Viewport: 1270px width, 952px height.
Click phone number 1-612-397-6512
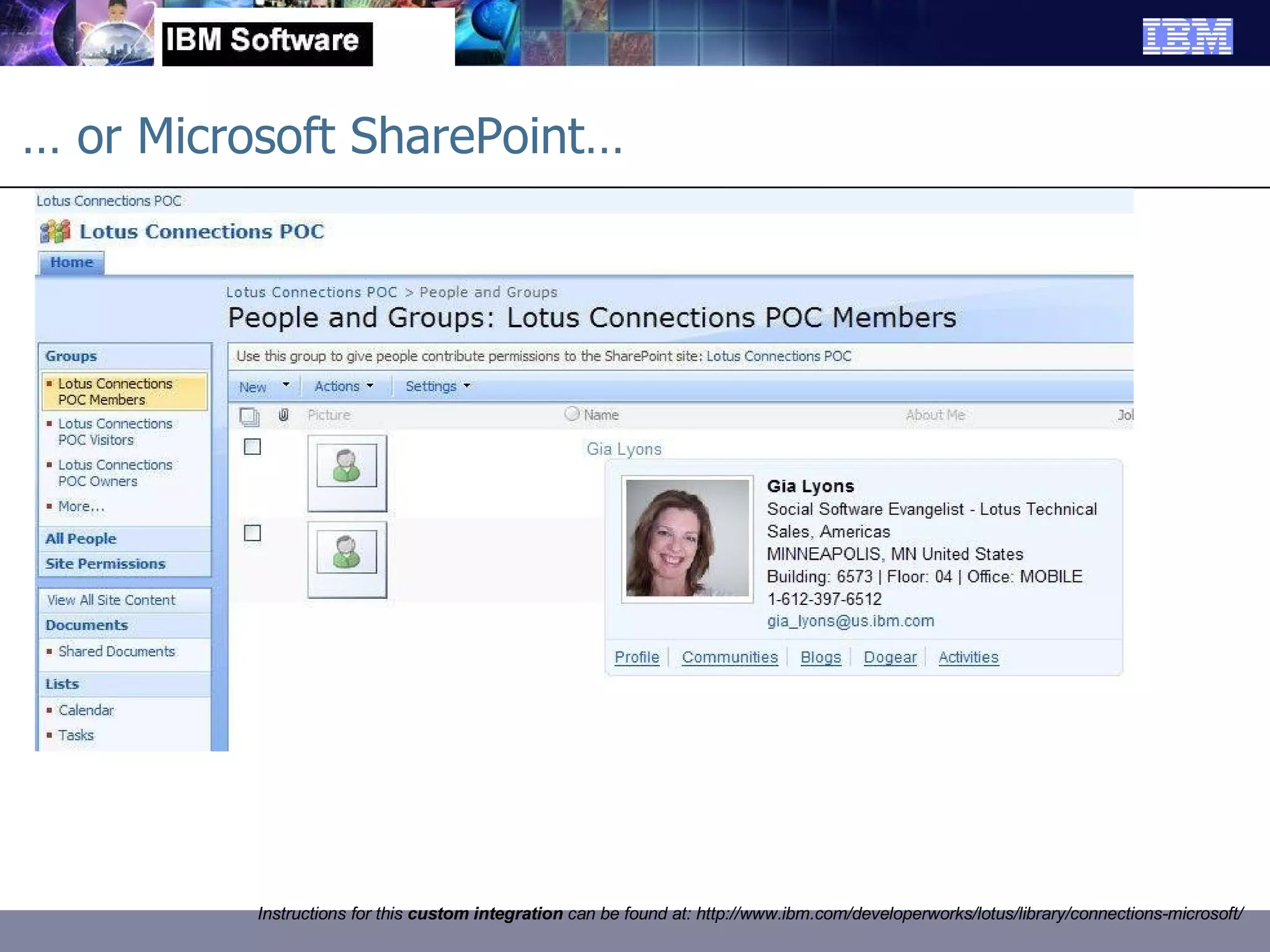click(824, 599)
